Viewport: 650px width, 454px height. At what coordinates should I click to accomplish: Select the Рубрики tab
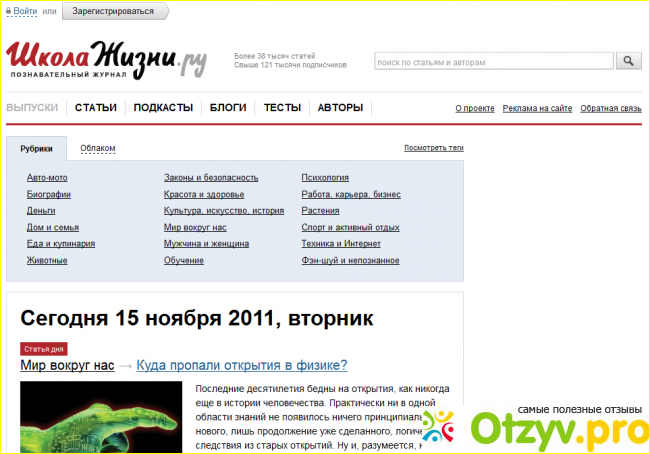tap(36, 148)
